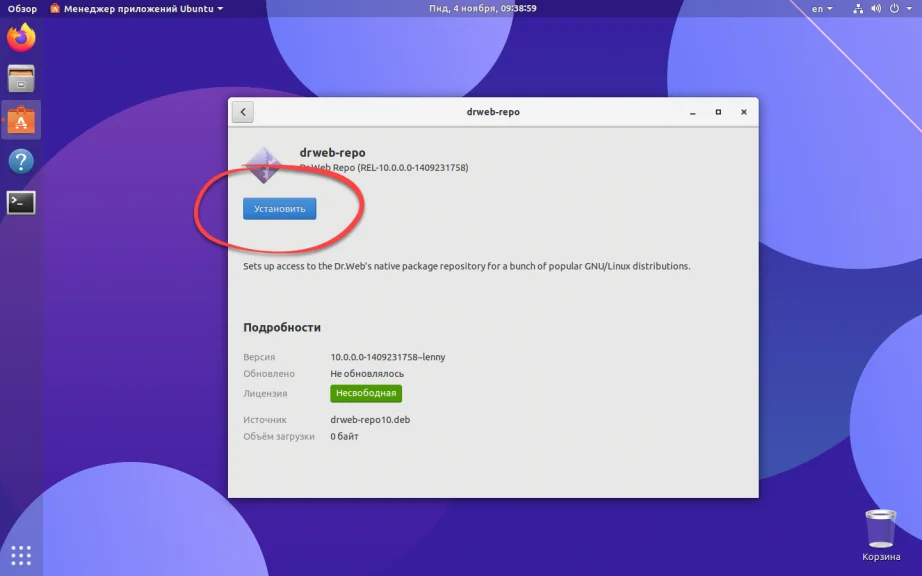The width and height of the screenshot is (922, 576).
Task: Show applications grid at dock bottom
Action: click(x=21, y=555)
